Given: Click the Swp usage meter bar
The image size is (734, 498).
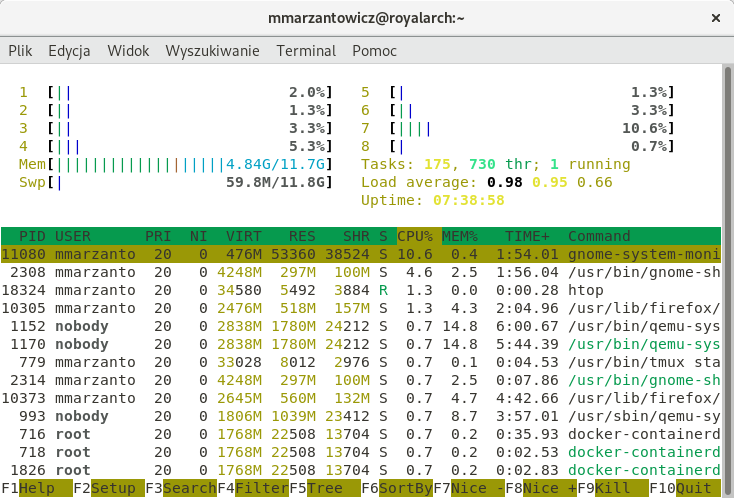Looking at the screenshot, I should click(176, 182).
